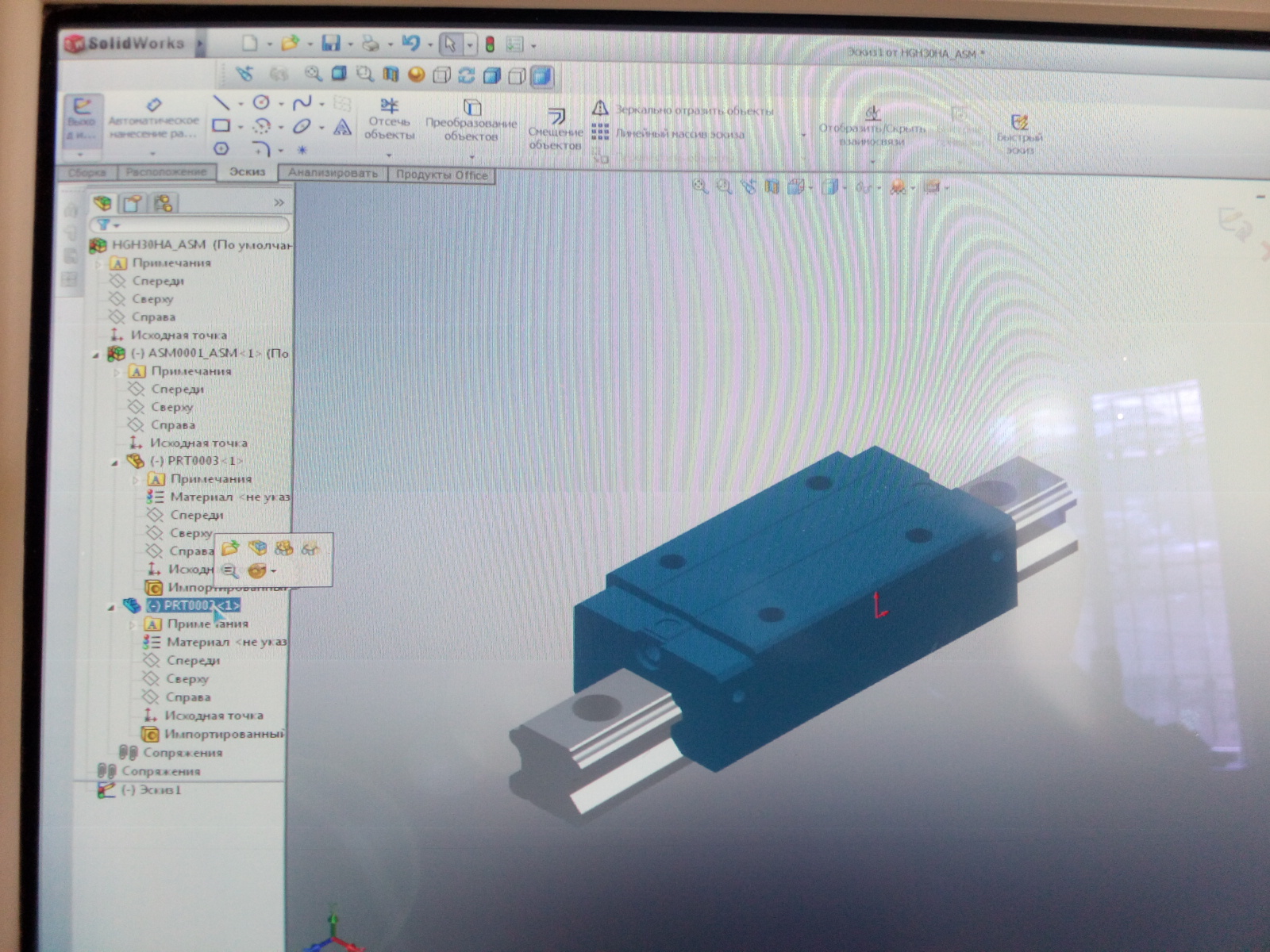Click the Open Part icon in the context toolbar
The image size is (1270, 952).
pyautogui.click(x=230, y=547)
